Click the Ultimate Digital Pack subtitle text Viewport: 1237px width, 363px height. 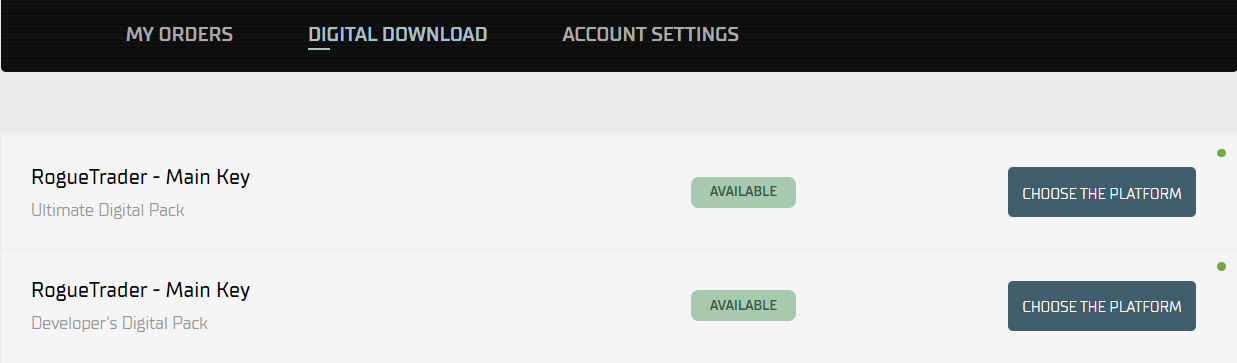pos(108,211)
